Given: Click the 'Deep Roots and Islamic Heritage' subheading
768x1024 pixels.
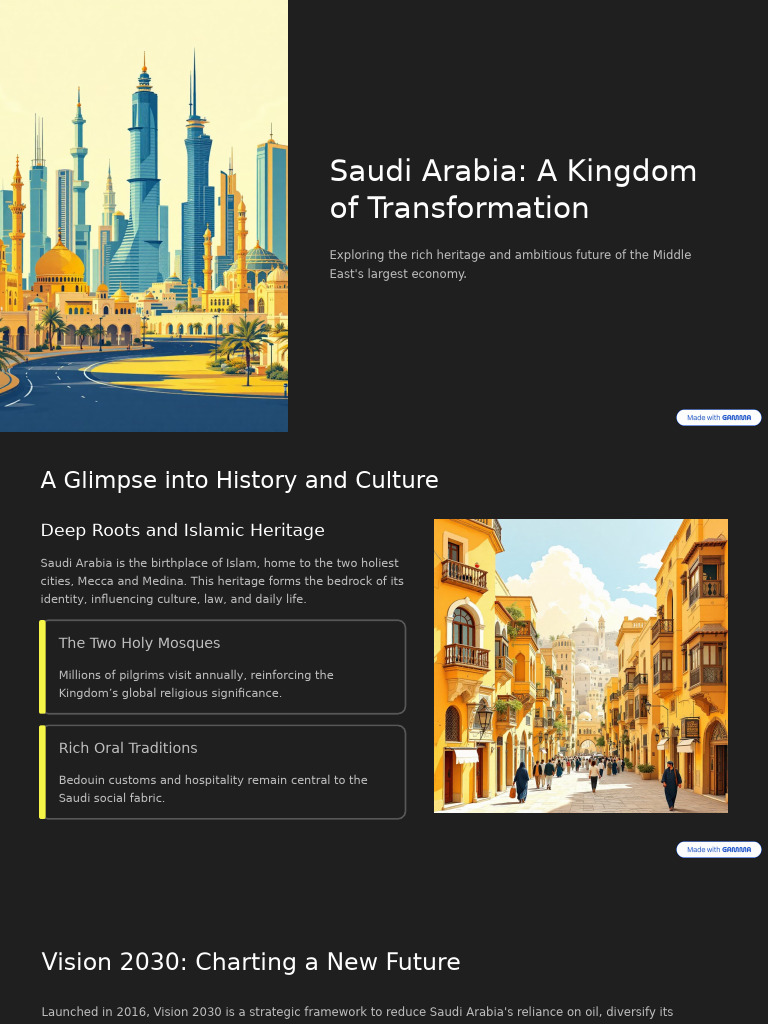Looking at the screenshot, I should pos(182,530).
